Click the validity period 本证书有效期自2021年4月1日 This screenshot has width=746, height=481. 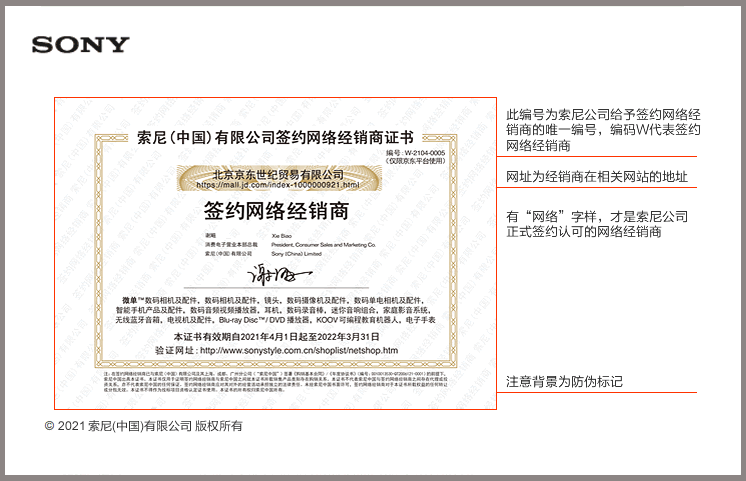(x=276, y=337)
